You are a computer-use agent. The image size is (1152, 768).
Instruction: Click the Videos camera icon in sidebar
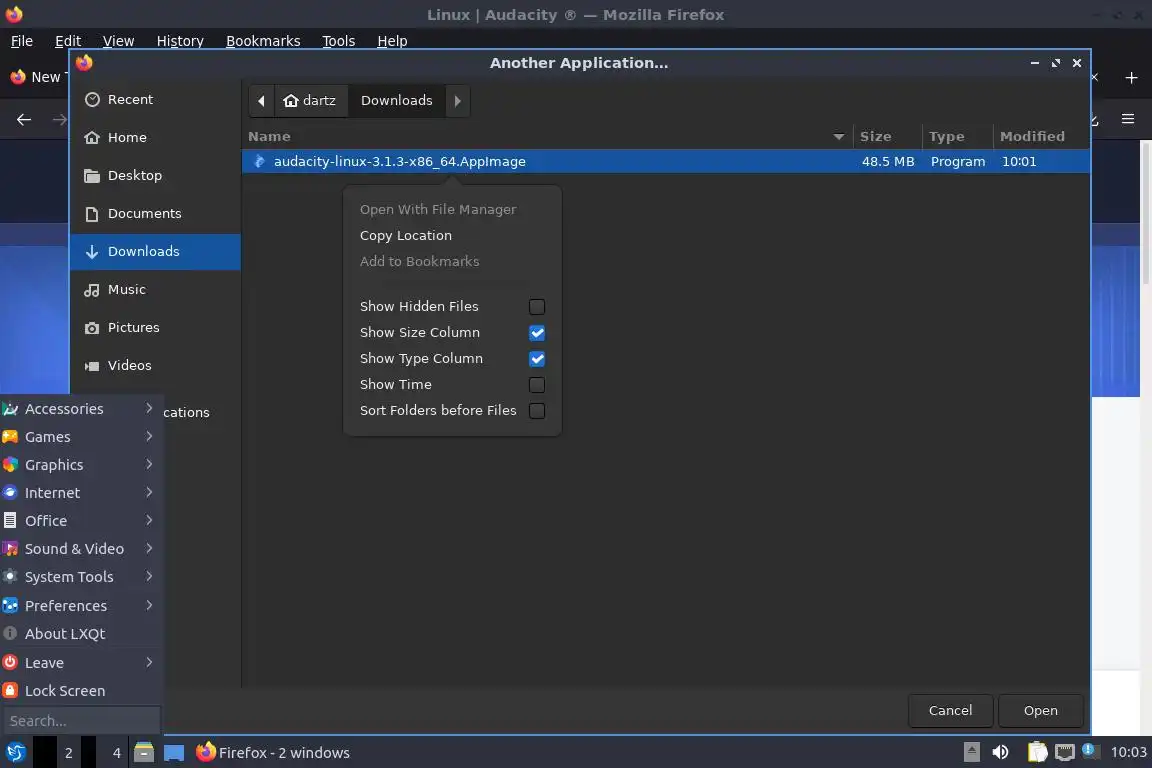coord(92,366)
